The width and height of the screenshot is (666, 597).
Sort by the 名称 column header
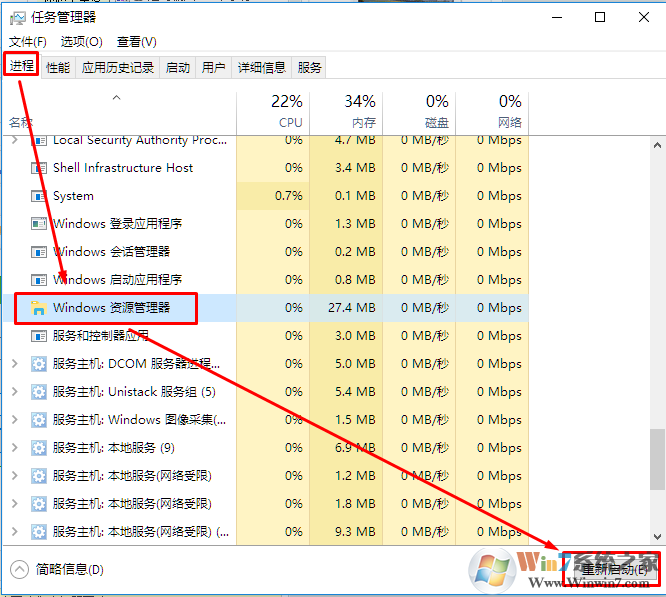119,113
